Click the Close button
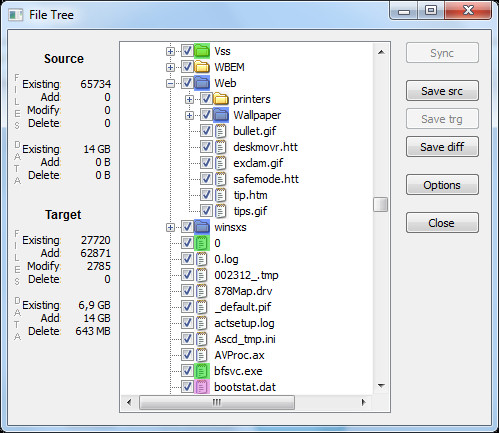499x433 pixels. (442, 223)
